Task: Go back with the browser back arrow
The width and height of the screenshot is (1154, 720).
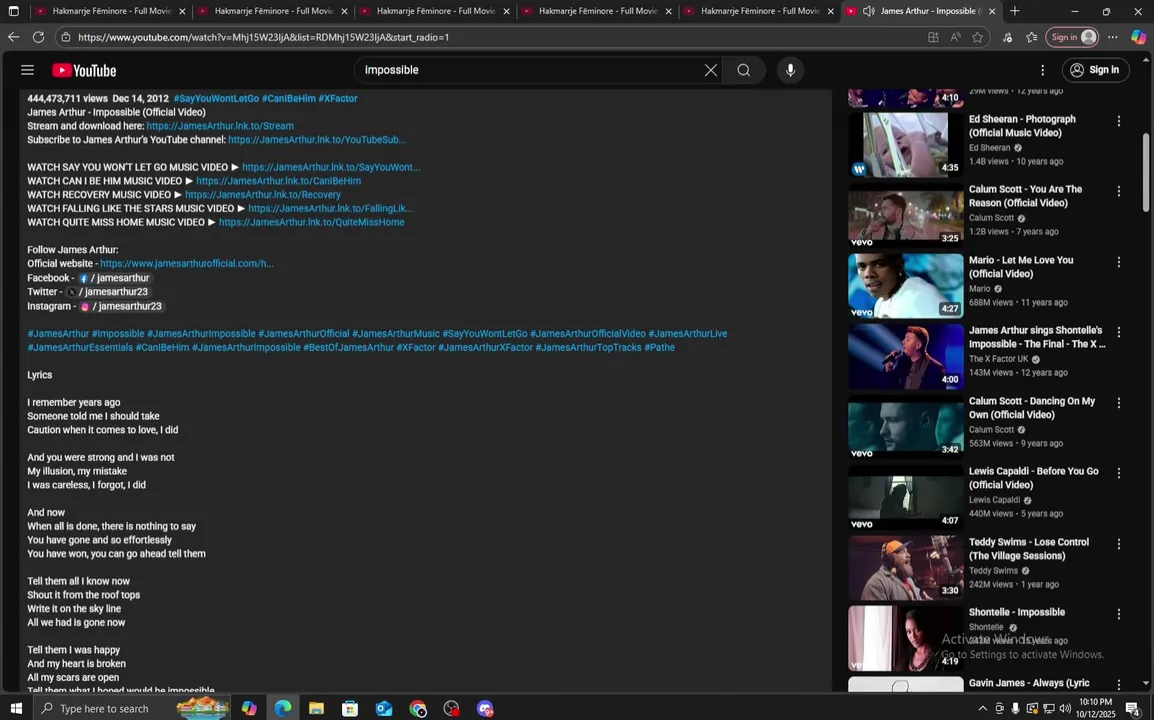Action: point(13,37)
